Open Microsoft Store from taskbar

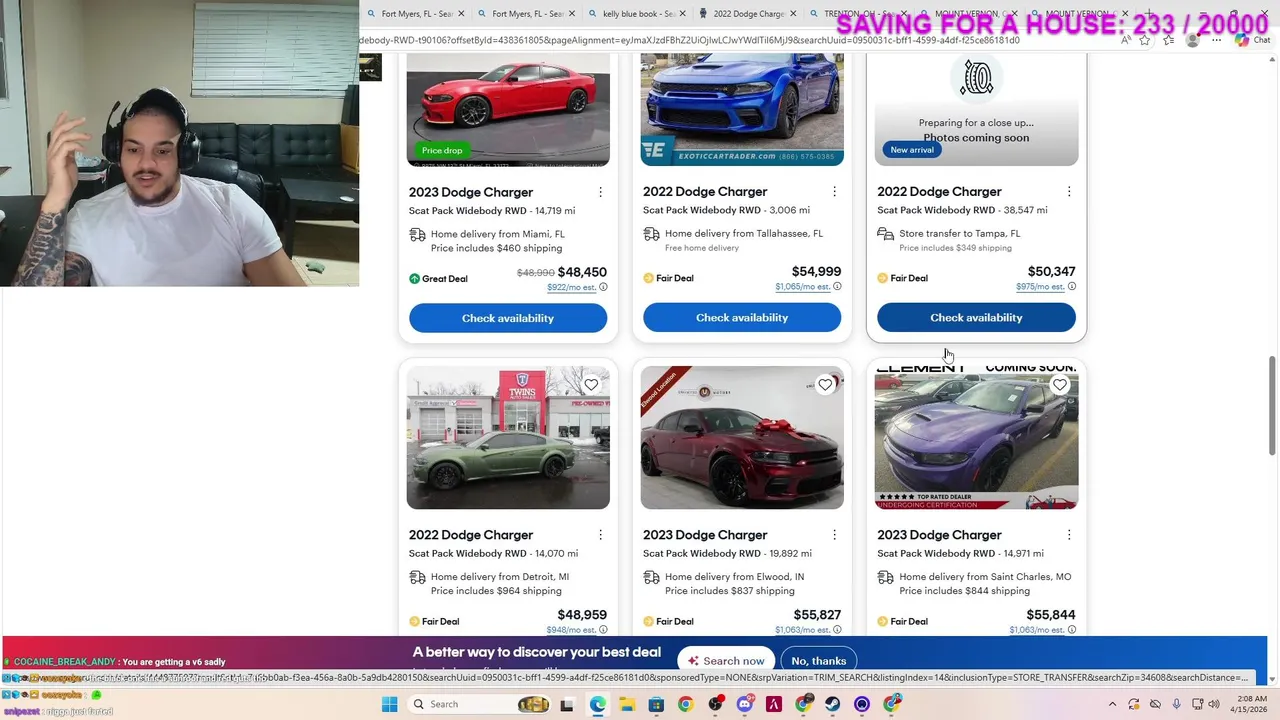656,704
